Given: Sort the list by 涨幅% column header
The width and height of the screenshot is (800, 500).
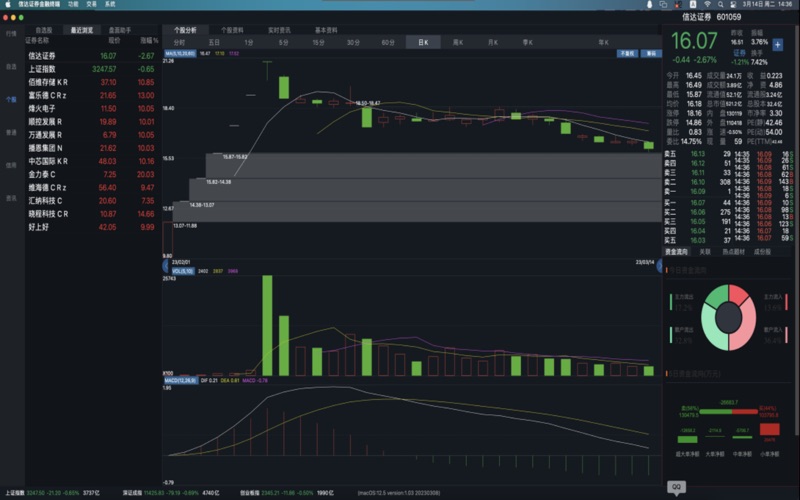Looking at the screenshot, I should 149,40.
